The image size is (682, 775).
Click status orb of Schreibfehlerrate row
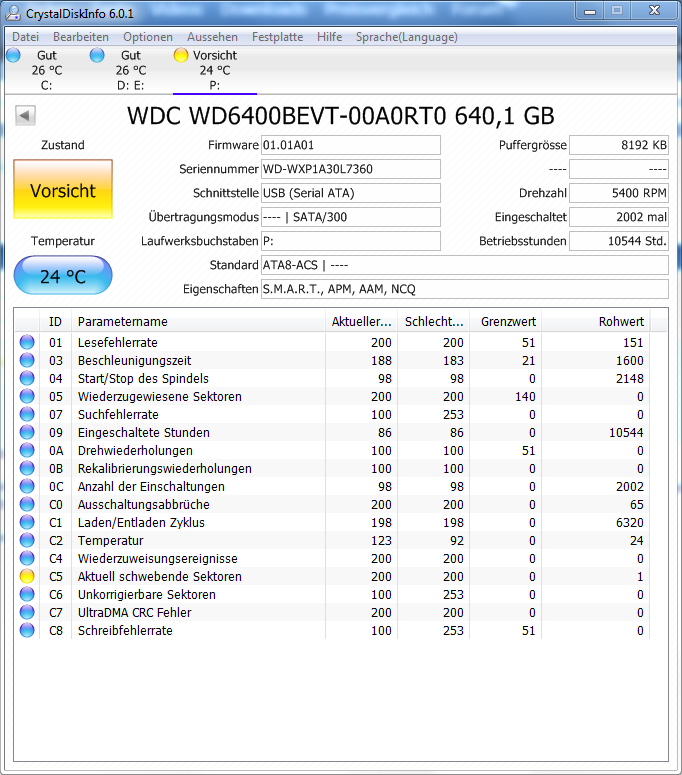point(27,630)
